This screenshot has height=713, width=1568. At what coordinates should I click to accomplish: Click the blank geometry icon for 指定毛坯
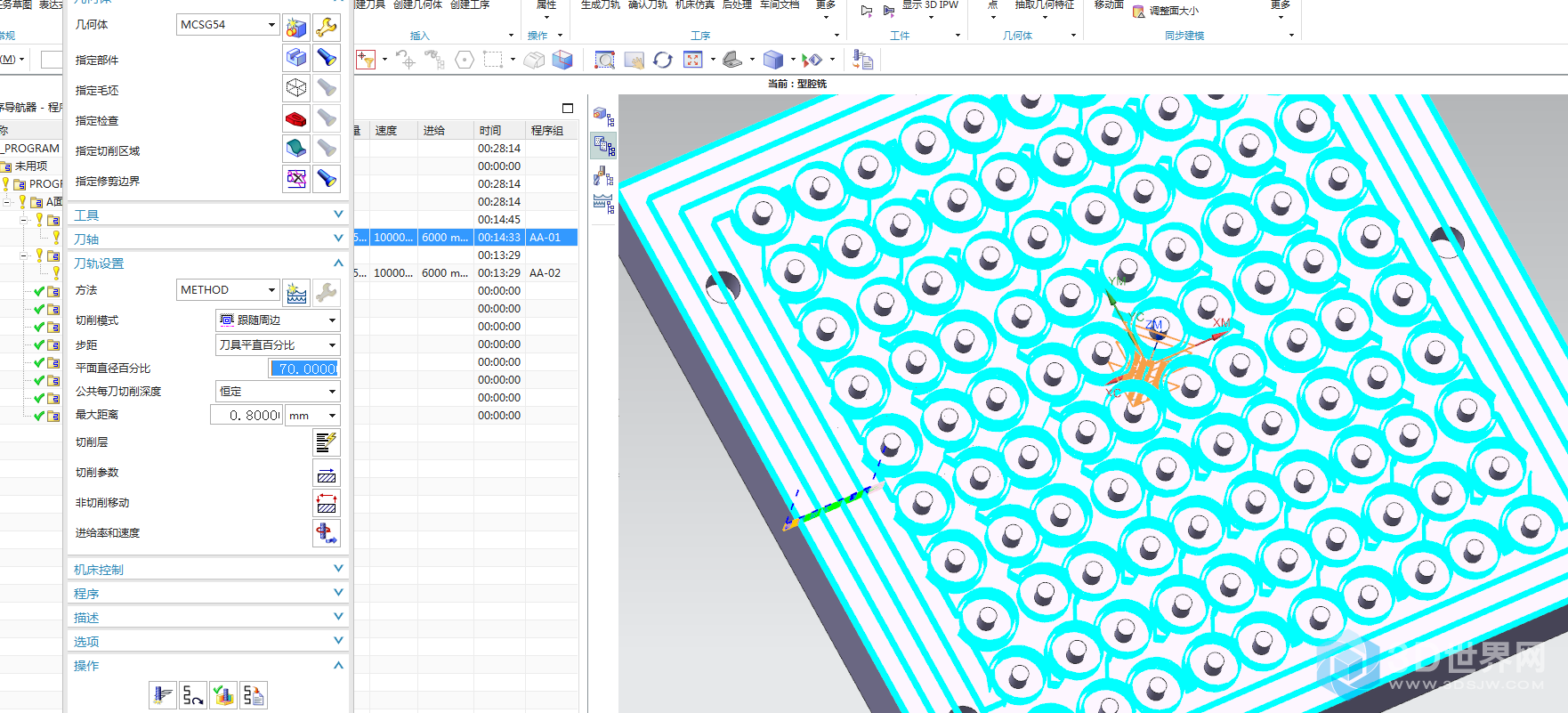pos(296,88)
